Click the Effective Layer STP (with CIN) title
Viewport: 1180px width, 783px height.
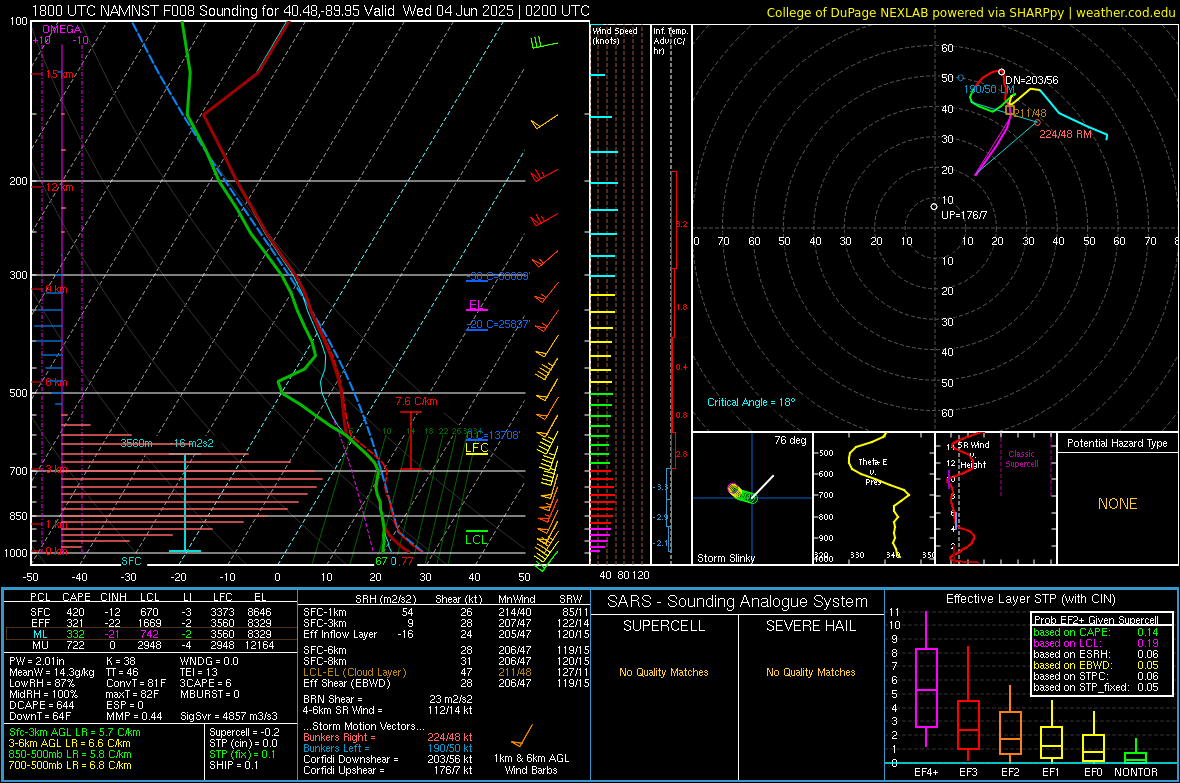point(1030,599)
